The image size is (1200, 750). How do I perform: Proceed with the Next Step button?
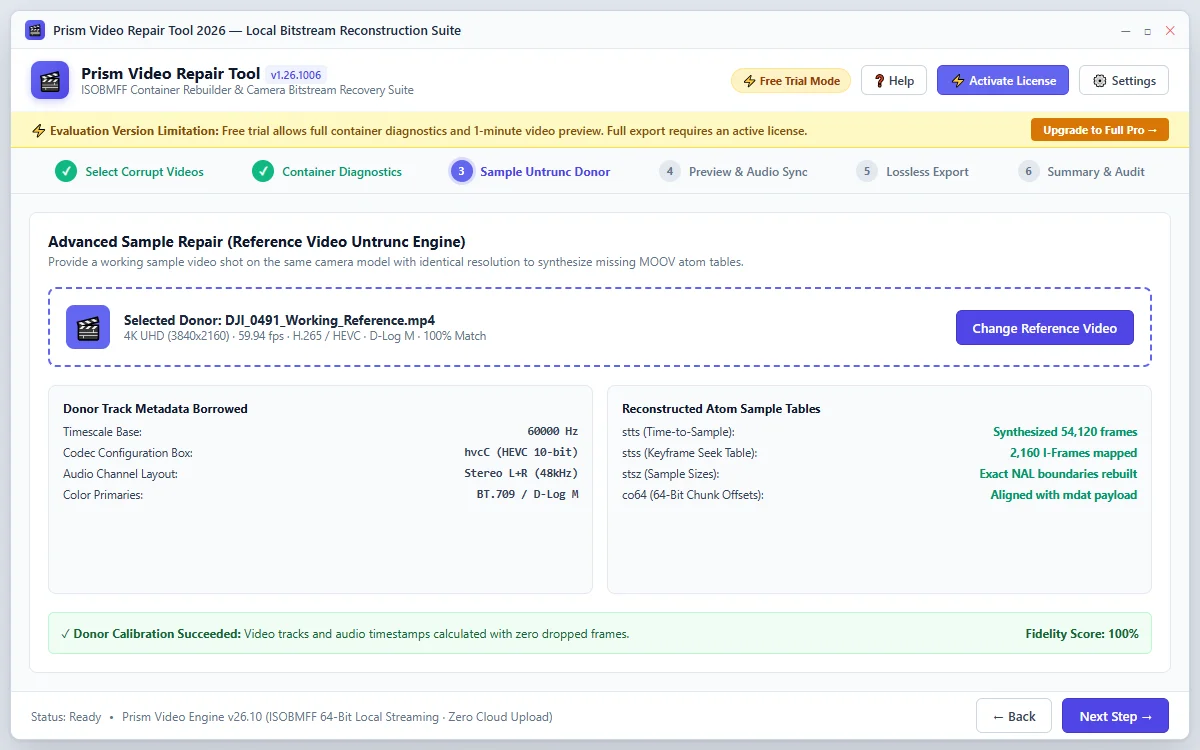pos(1115,716)
